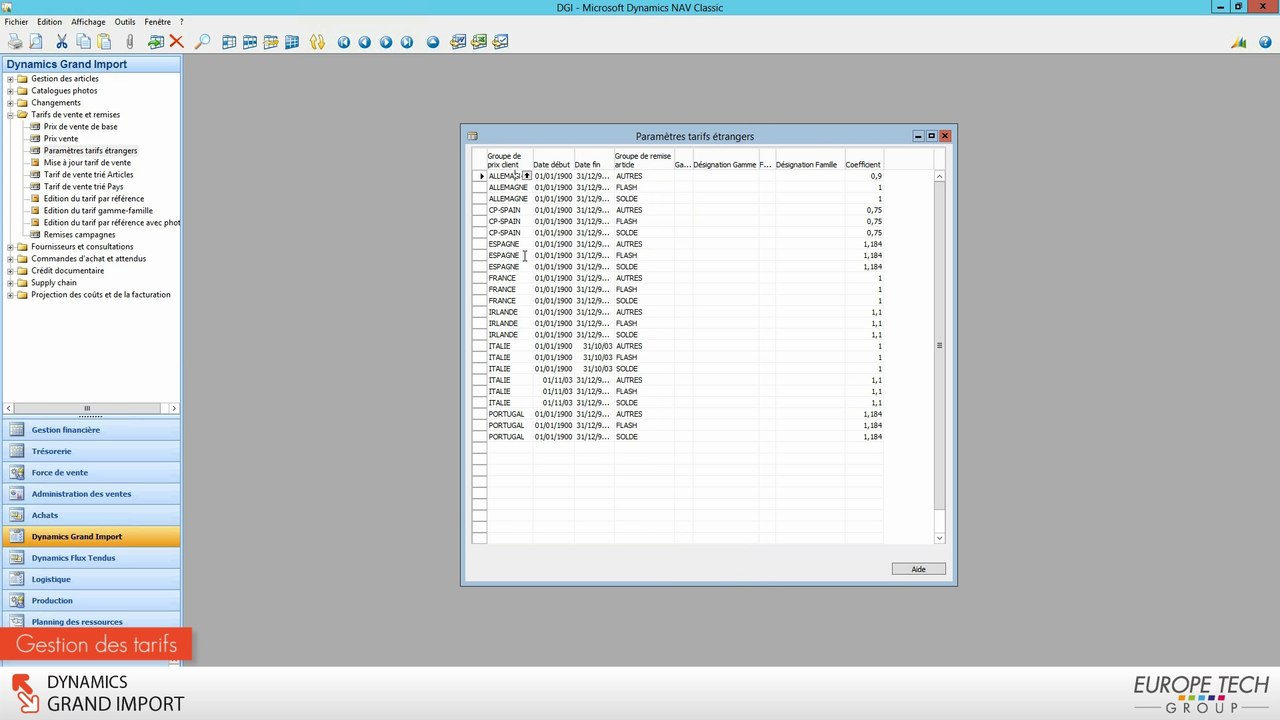Go to the last record toolbar arrow

(407, 42)
